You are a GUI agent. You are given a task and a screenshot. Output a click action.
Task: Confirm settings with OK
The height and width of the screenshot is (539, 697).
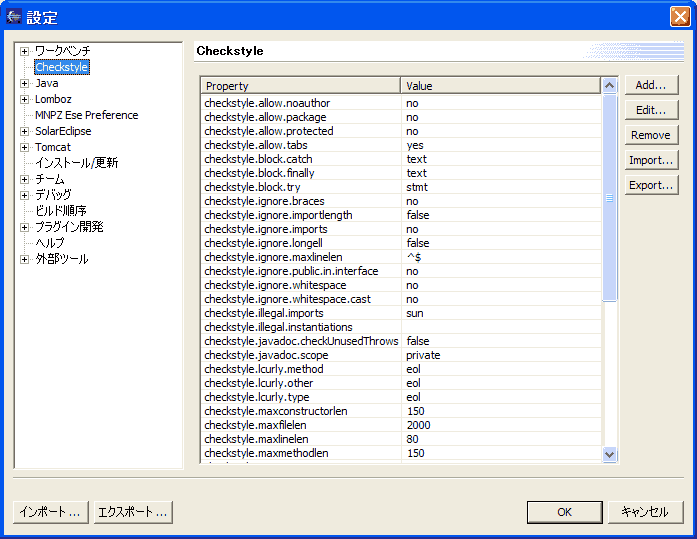coord(565,512)
